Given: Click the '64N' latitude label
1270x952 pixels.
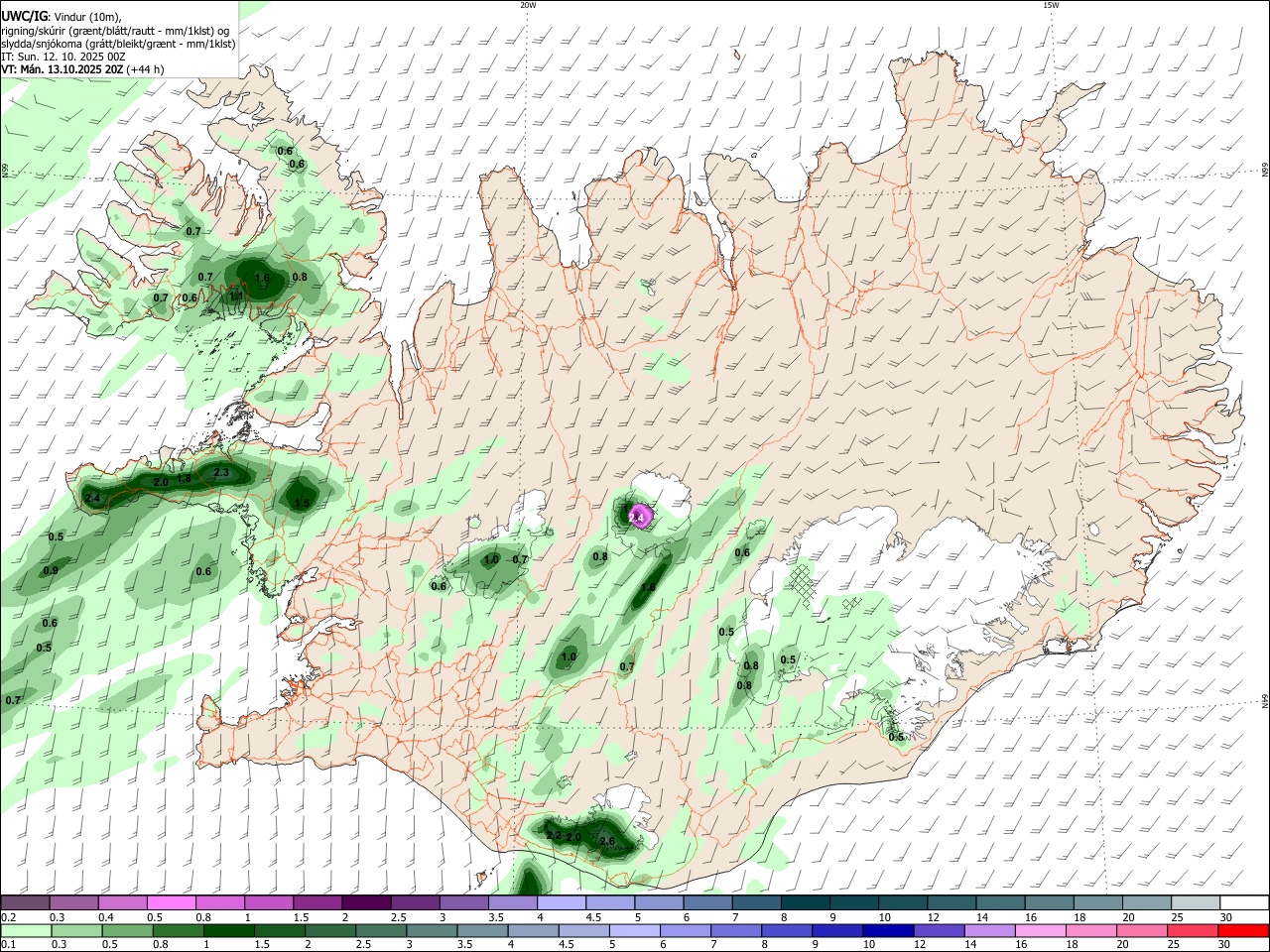Looking at the screenshot, I should [x=1265, y=701].
